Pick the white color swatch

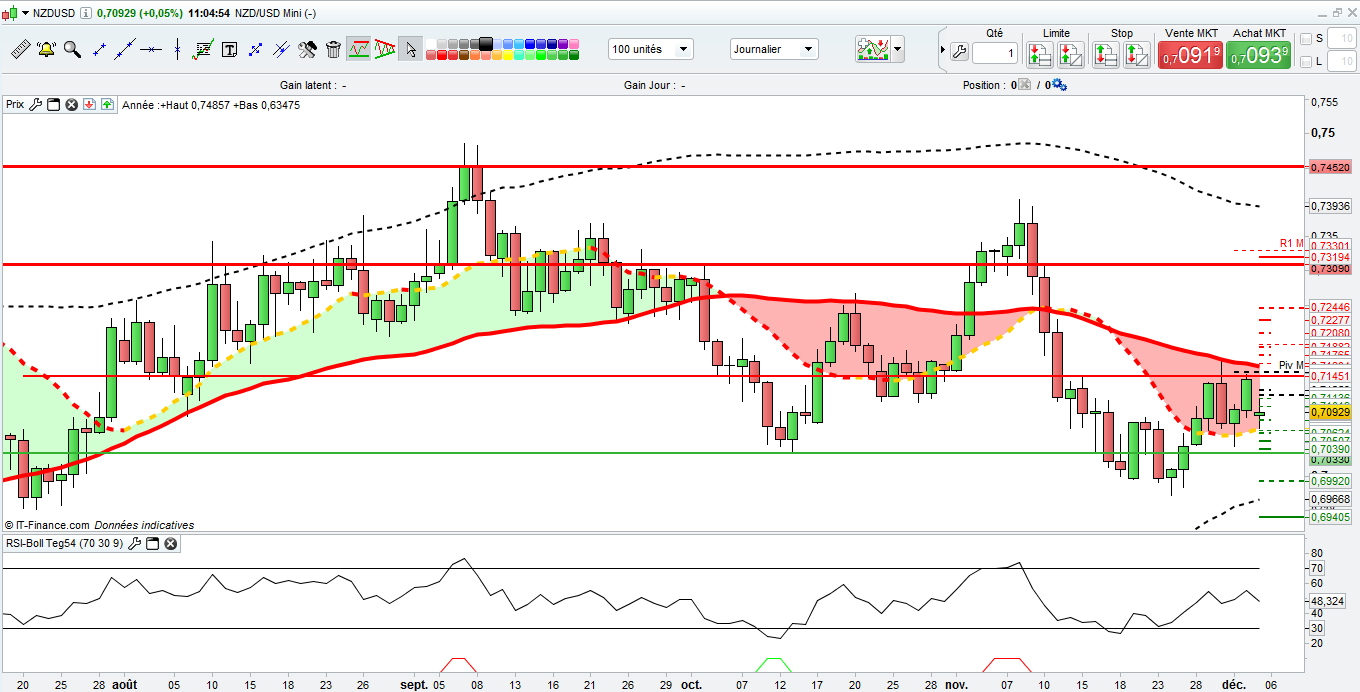click(431, 43)
